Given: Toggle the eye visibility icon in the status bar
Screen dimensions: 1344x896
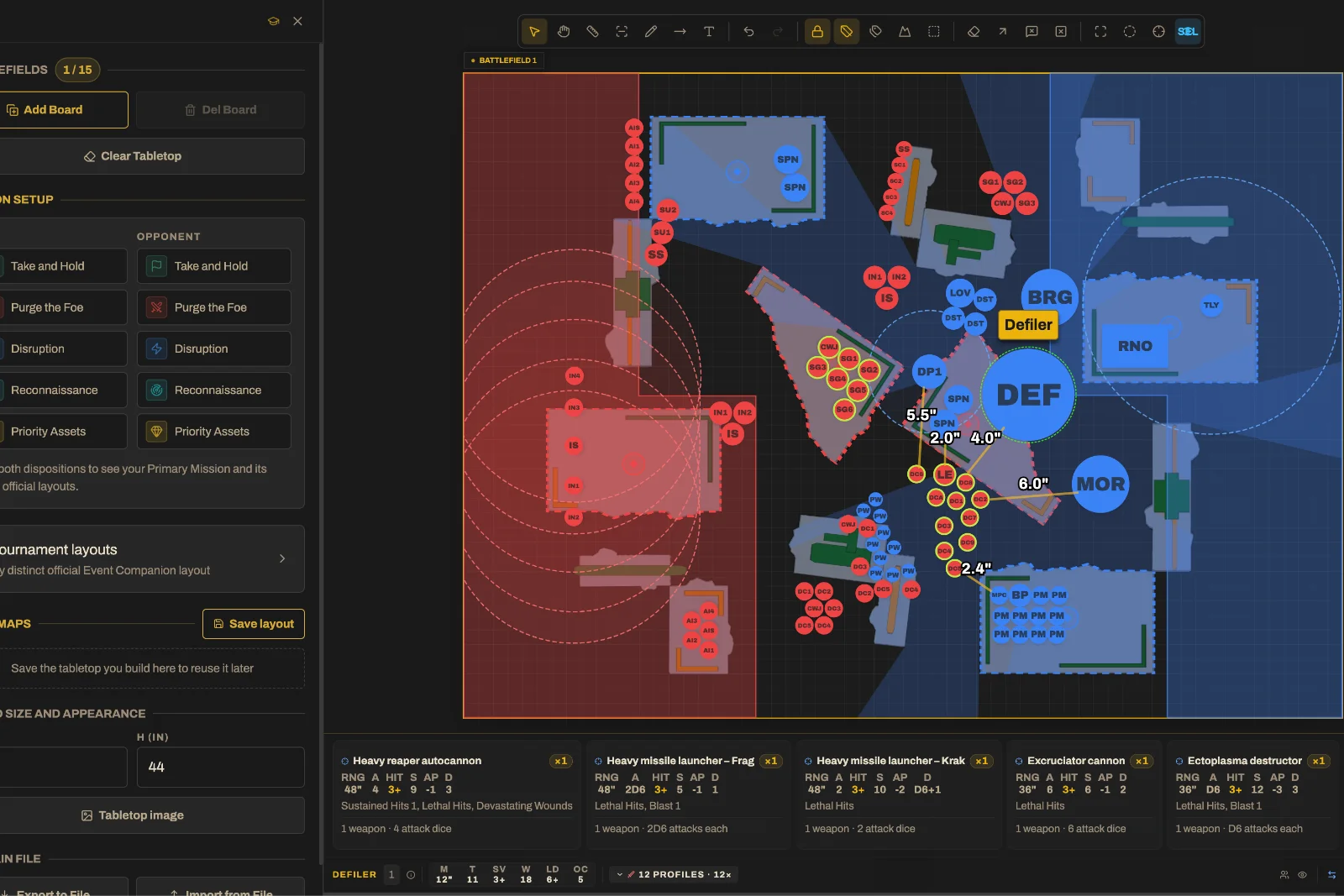Looking at the screenshot, I should (x=1302, y=875).
